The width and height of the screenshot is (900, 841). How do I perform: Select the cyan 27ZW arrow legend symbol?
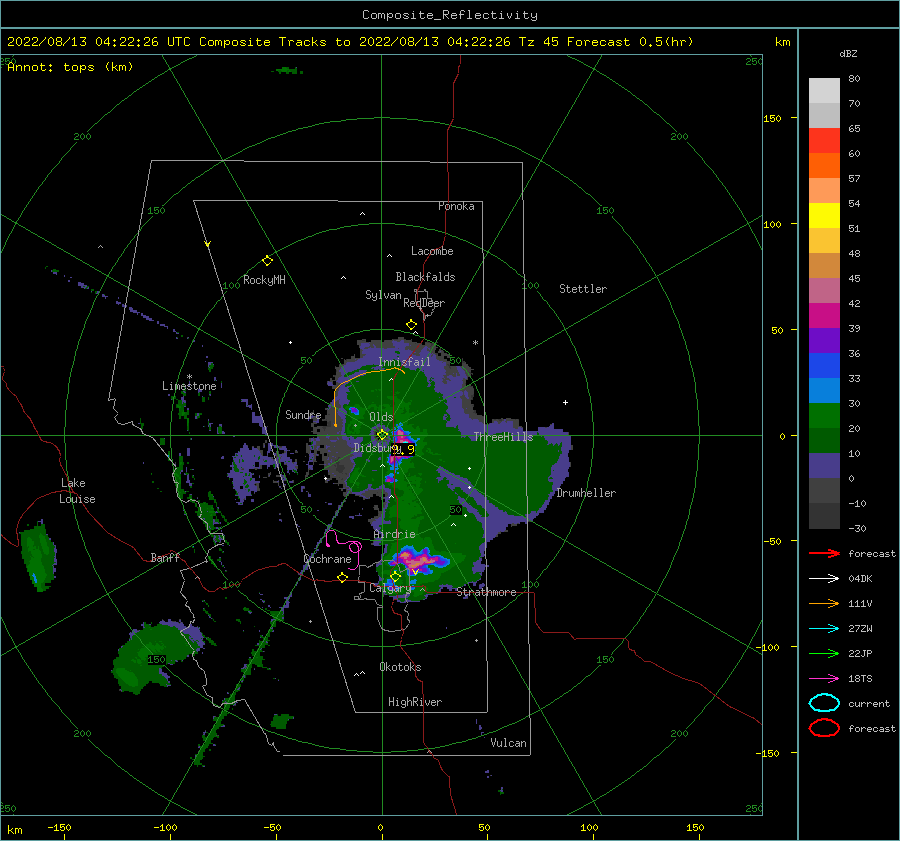824,629
